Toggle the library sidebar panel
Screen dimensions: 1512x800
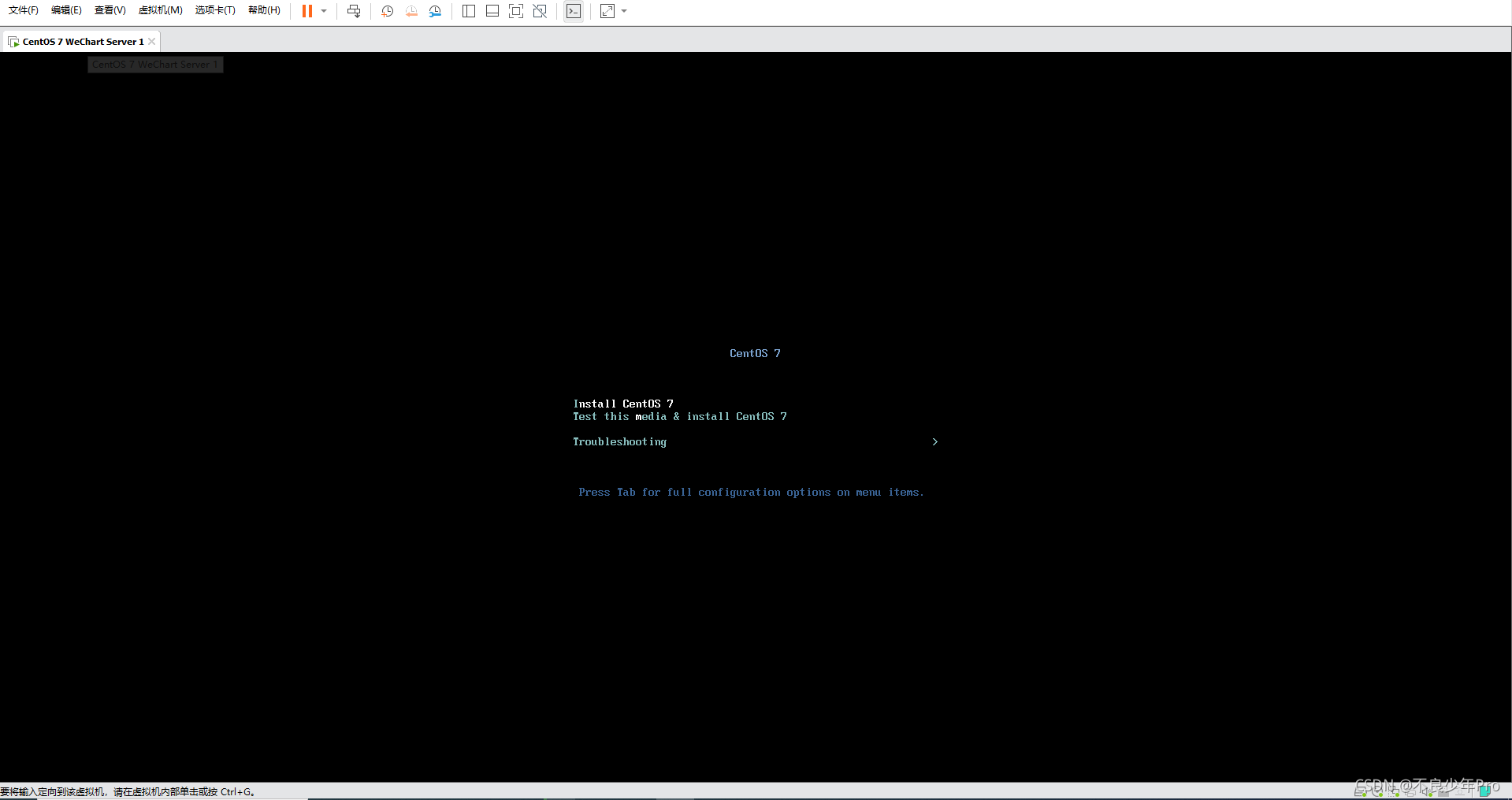point(469,11)
